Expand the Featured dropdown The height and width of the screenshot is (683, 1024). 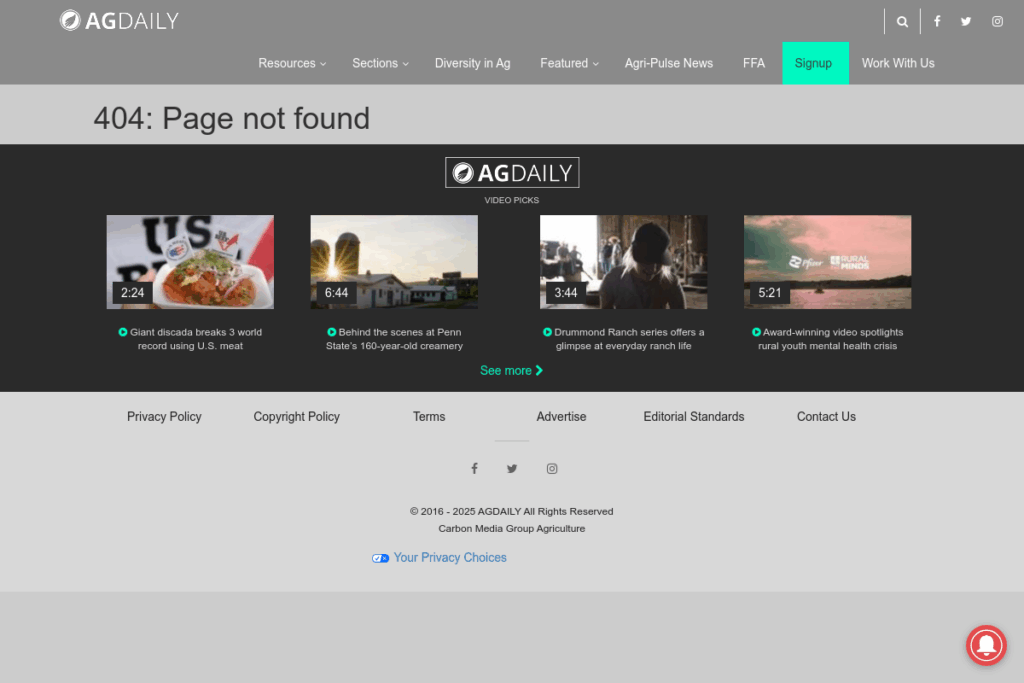point(564,63)
